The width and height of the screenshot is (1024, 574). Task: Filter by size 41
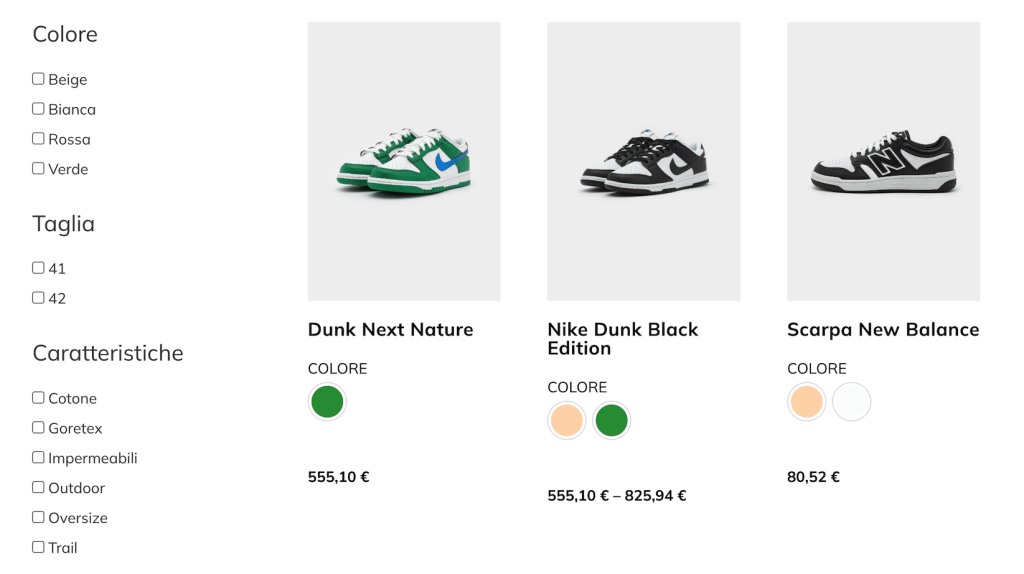pos(38,268)
